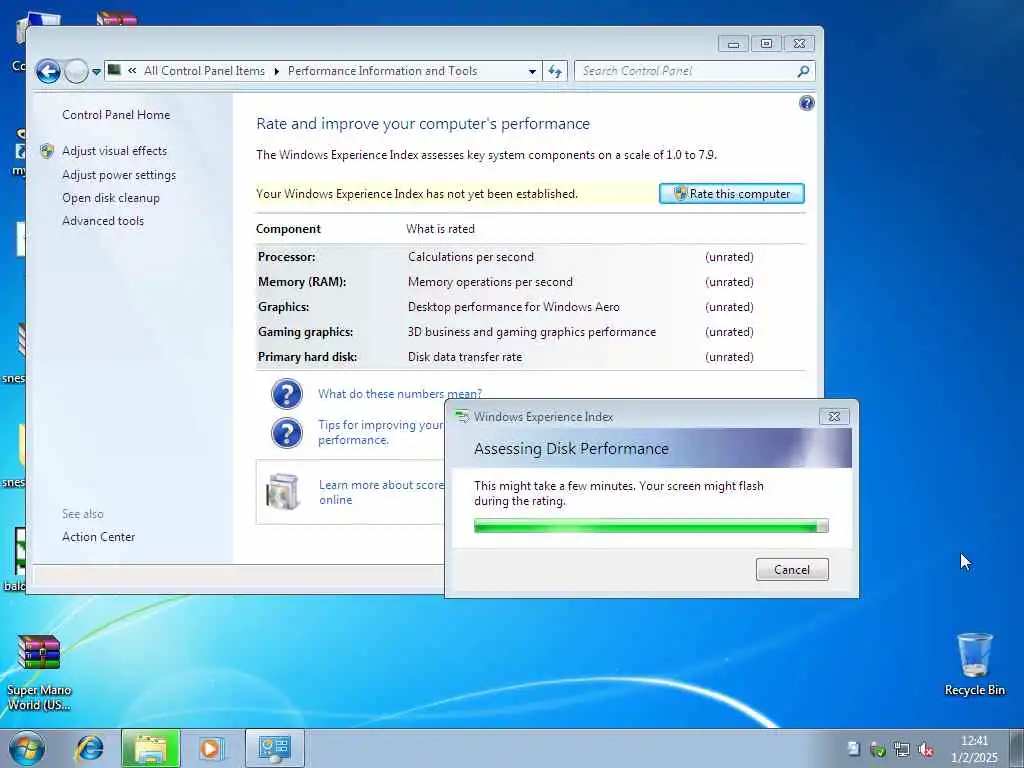Screen dimensions: 1024x768
Task: Click the shield icon beside Adjust visual effects
Action: tap(47, 152)
